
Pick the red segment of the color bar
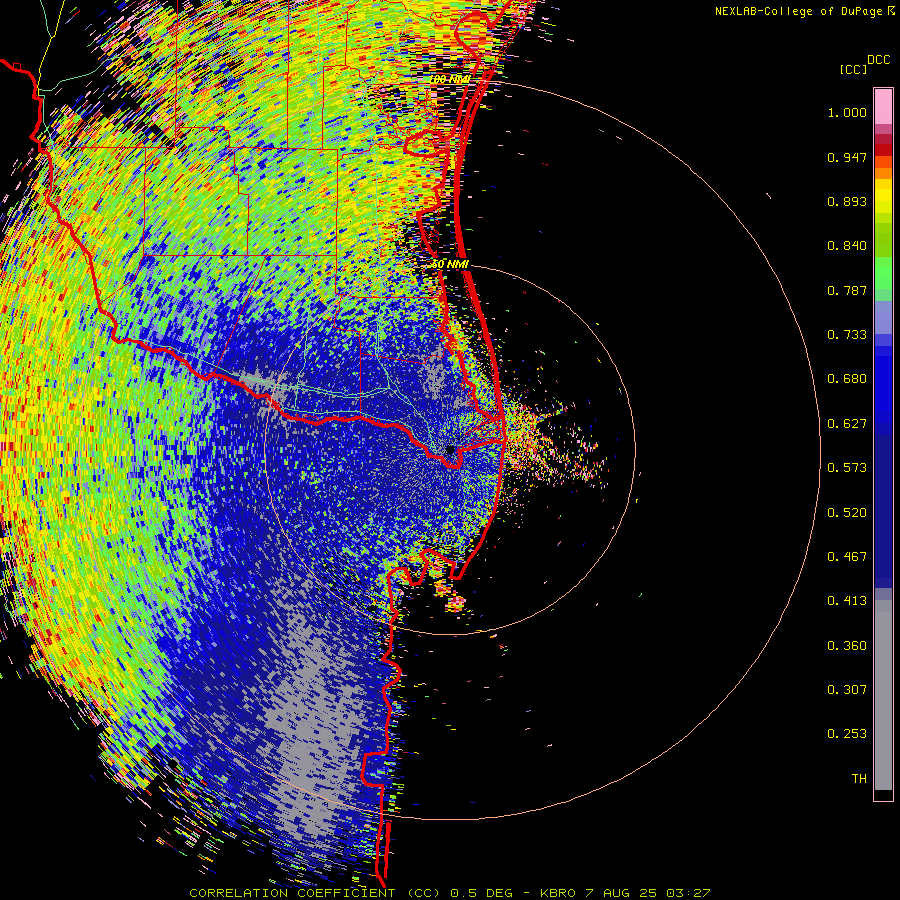pos(883,150)
